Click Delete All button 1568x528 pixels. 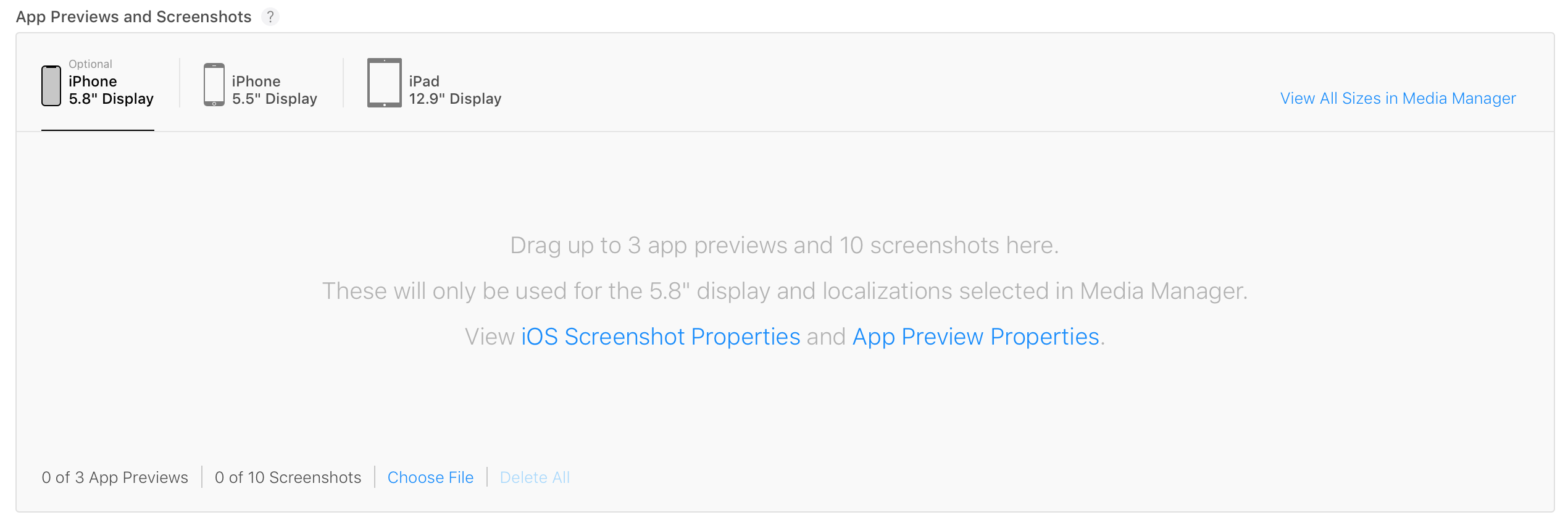click(535, 477)
